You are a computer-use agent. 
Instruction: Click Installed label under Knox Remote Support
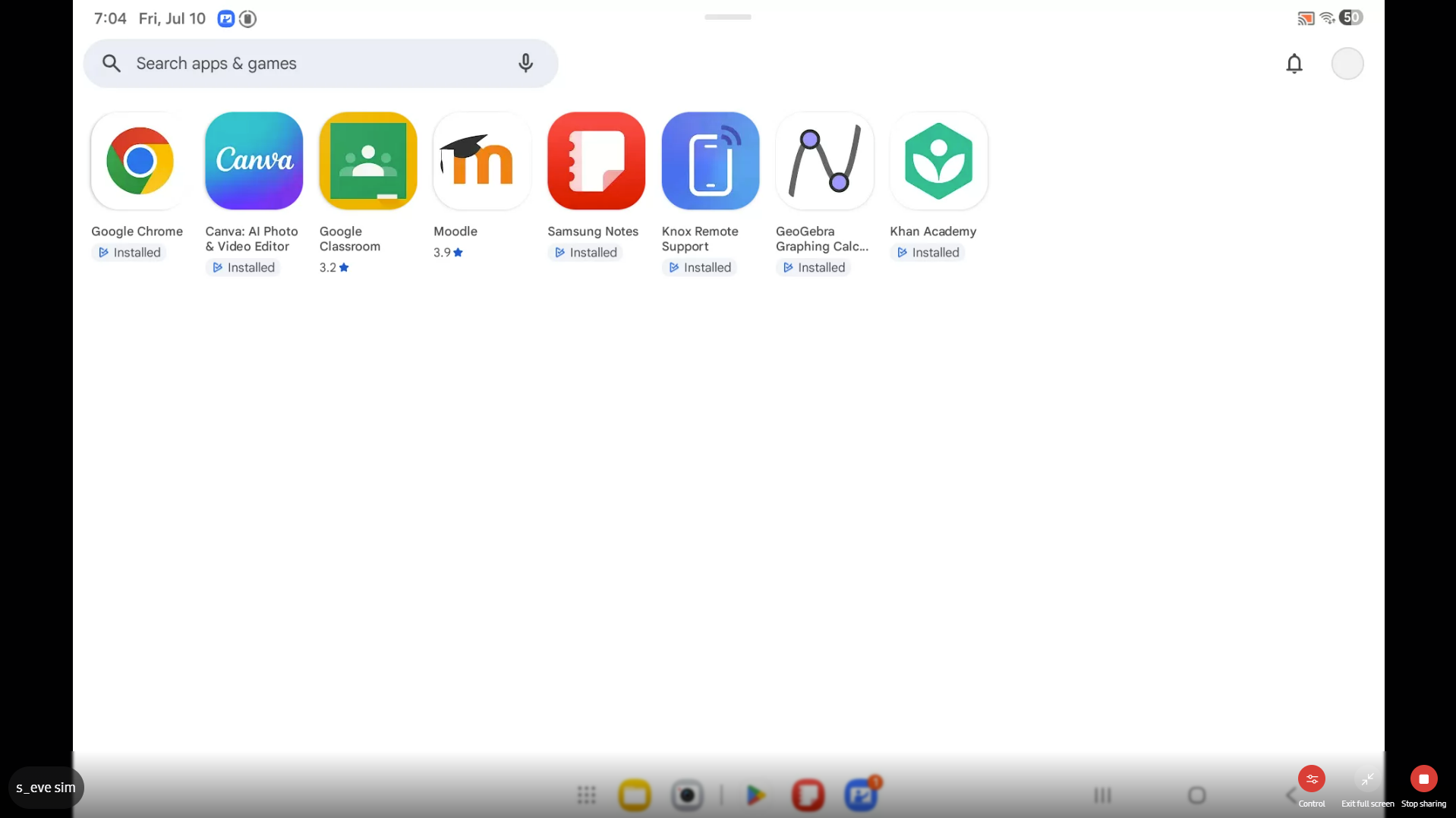(x=699, y=268)
